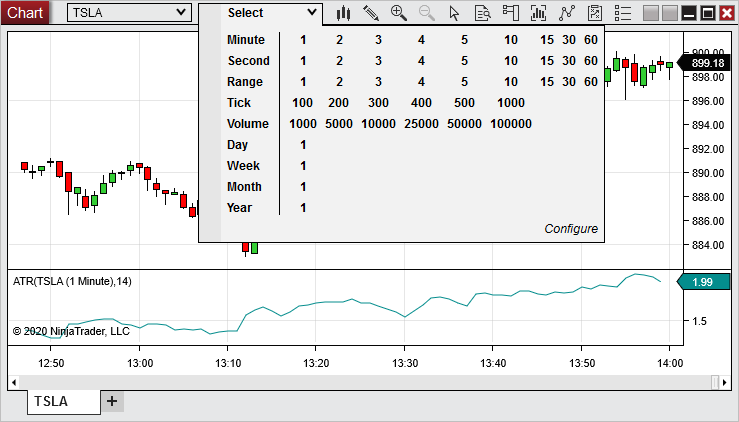Choose 15 Minute interval

[547, 40]
